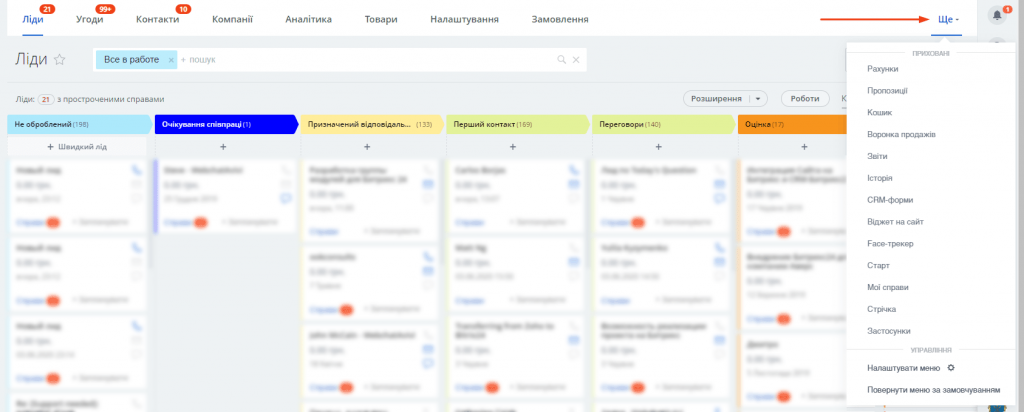Click the search magnifier icon
Viewport: 1024px width, 412px height.
click(562, 59)
